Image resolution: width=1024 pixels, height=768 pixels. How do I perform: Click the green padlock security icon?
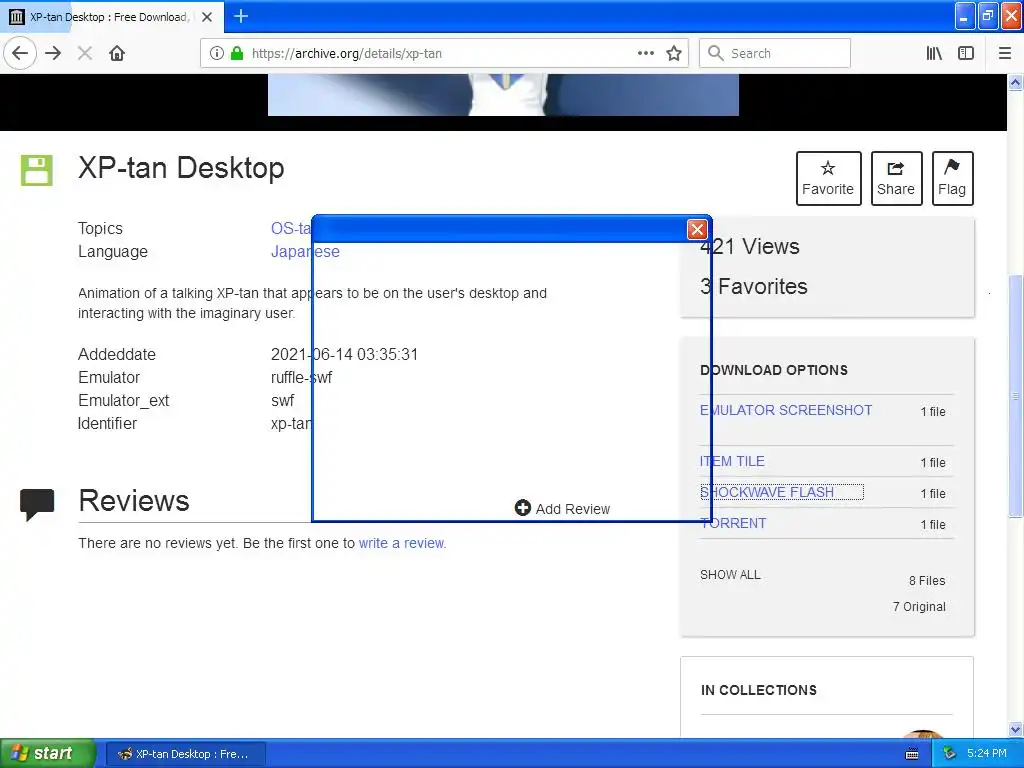pos(237,54)
